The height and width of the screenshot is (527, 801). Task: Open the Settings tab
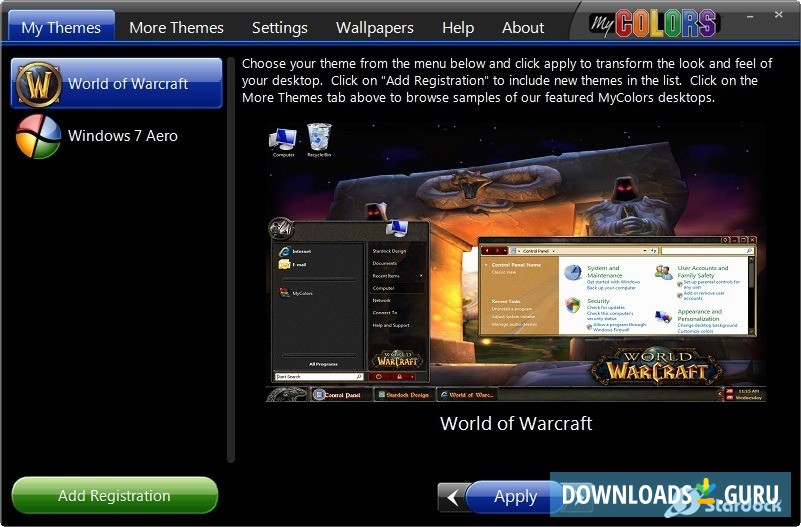279,28
